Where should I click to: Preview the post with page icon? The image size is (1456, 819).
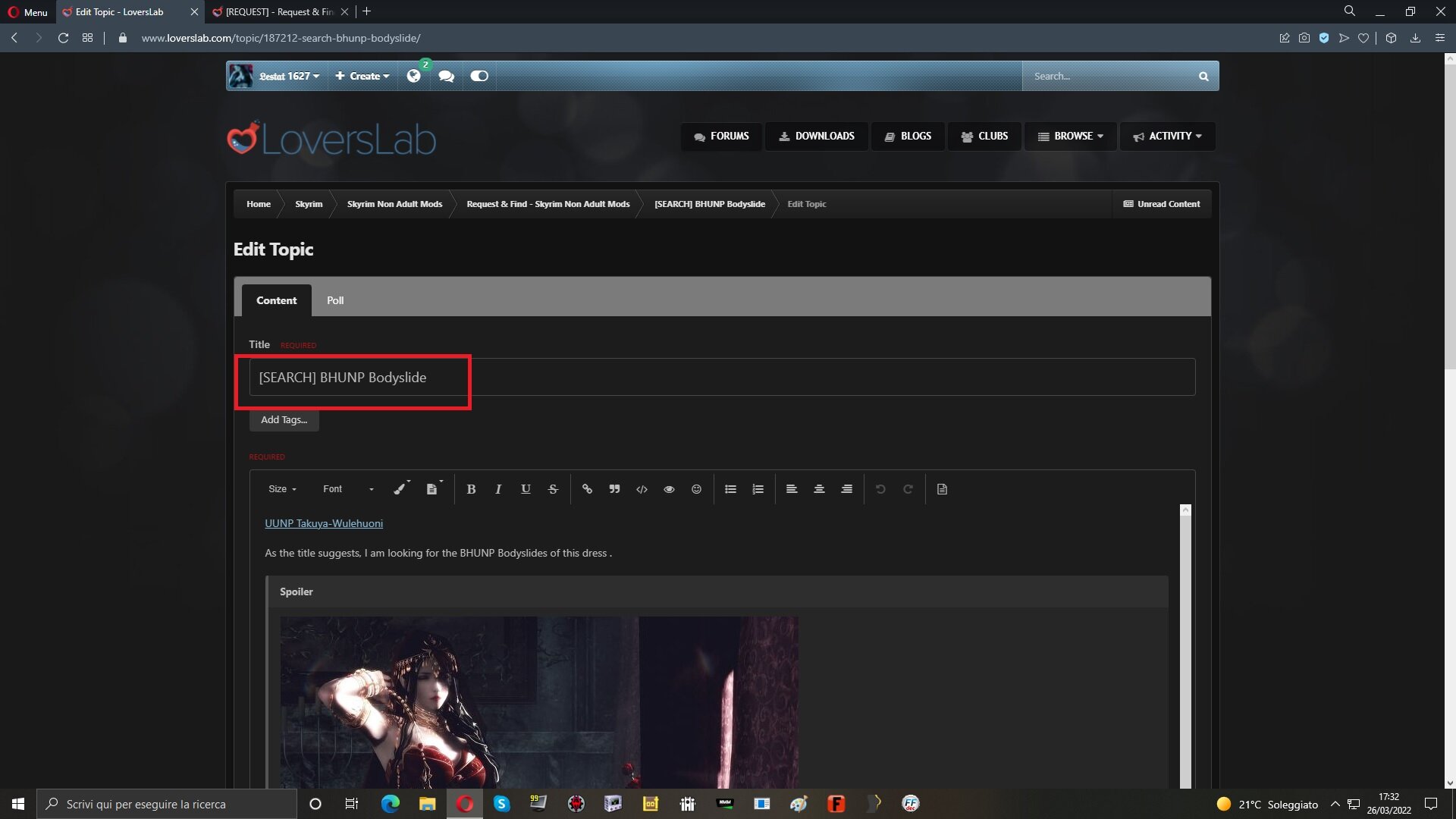(x=942, y=489)
